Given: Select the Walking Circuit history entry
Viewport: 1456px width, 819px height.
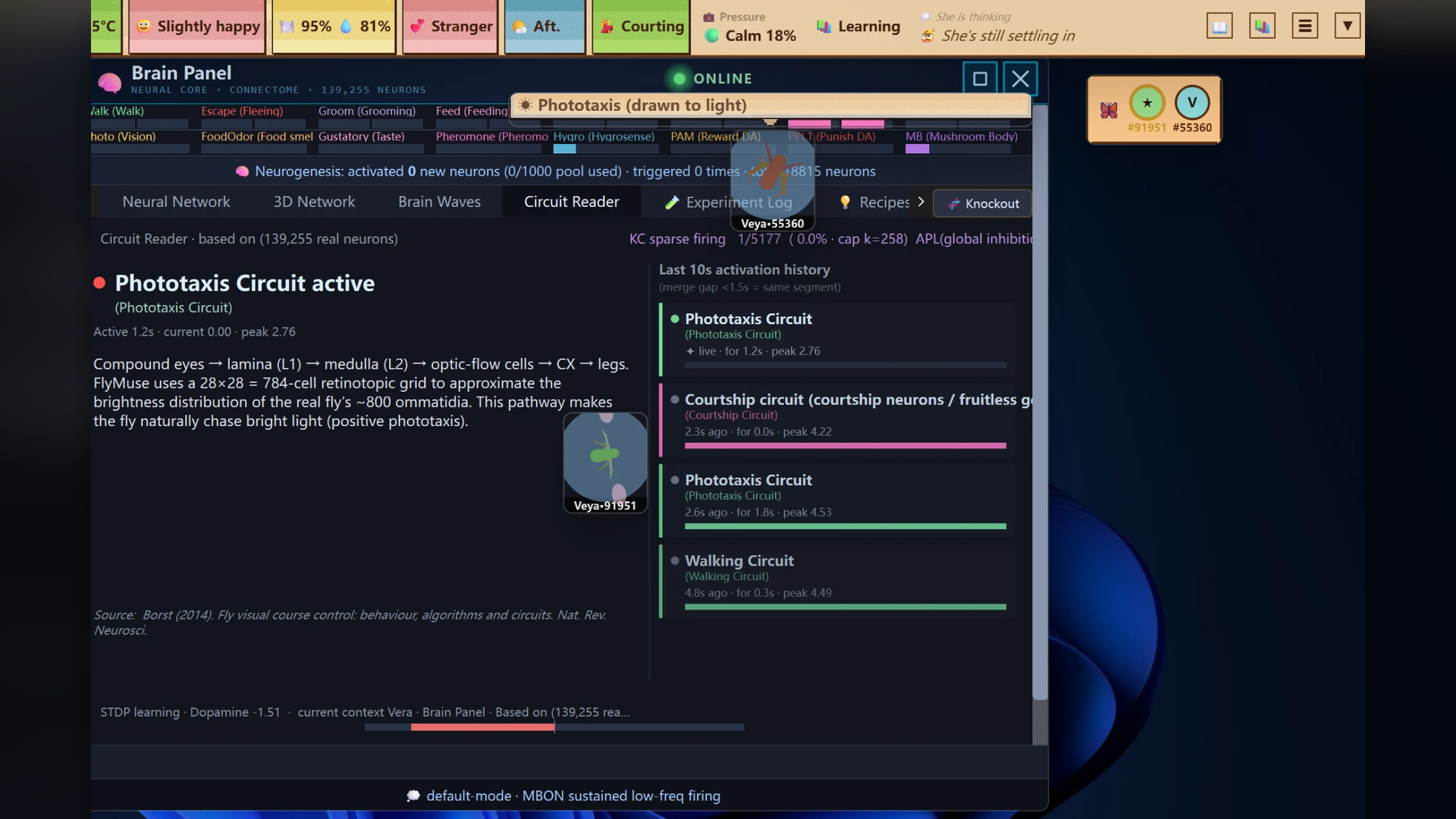Looking at the screenshot, I should (837, 581).
